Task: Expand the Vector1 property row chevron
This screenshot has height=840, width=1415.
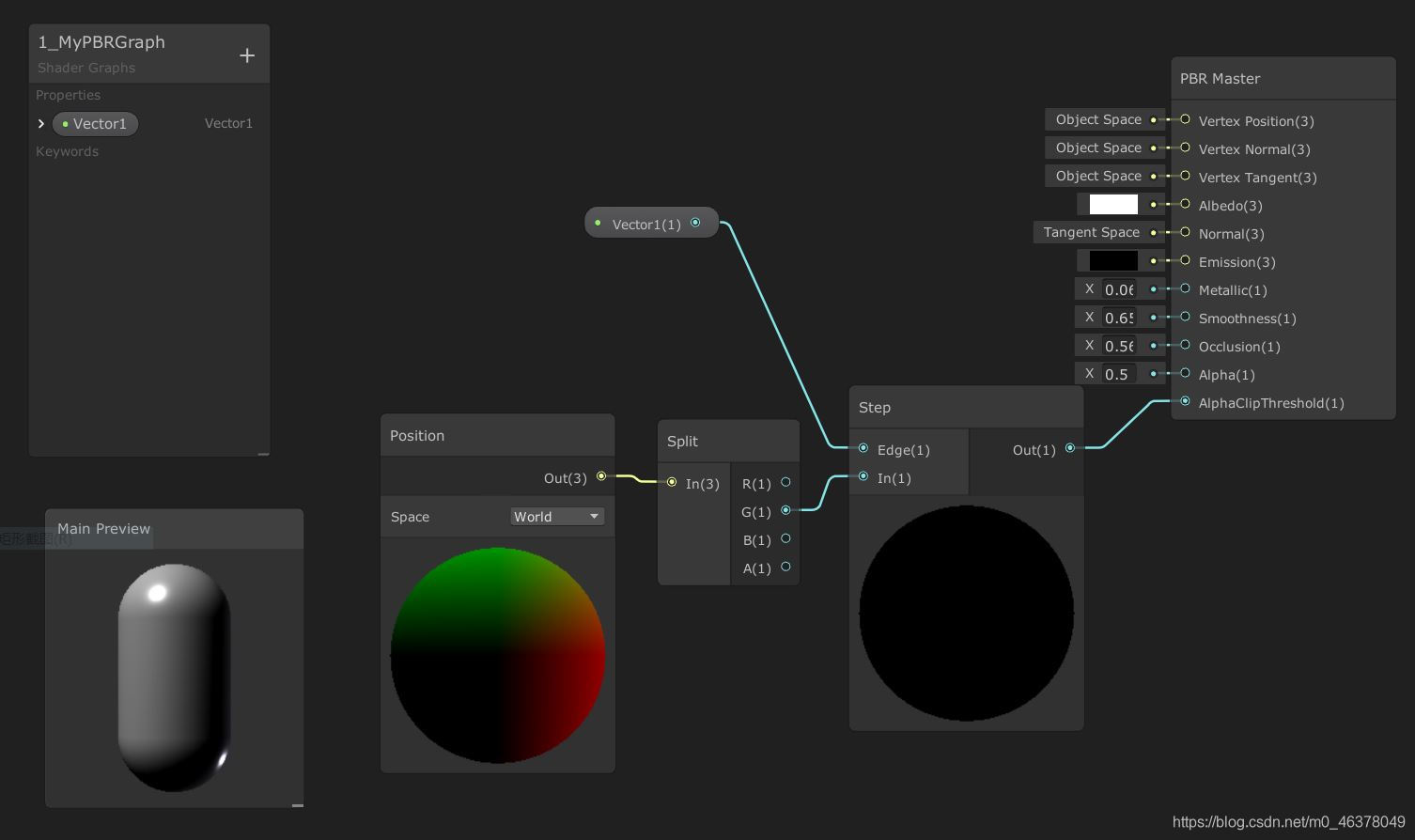Action: 41,123
